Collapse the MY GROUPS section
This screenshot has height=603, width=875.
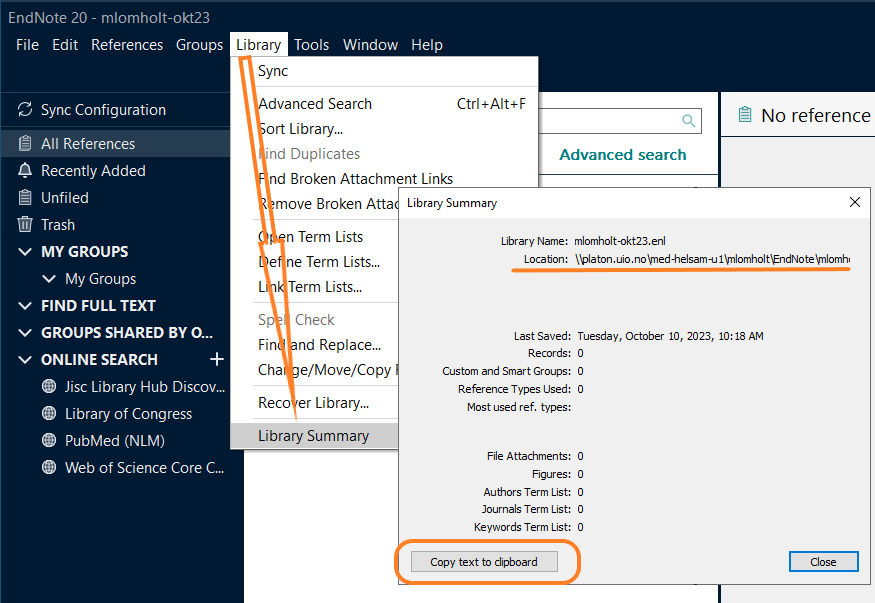click(x=25, y=252)
